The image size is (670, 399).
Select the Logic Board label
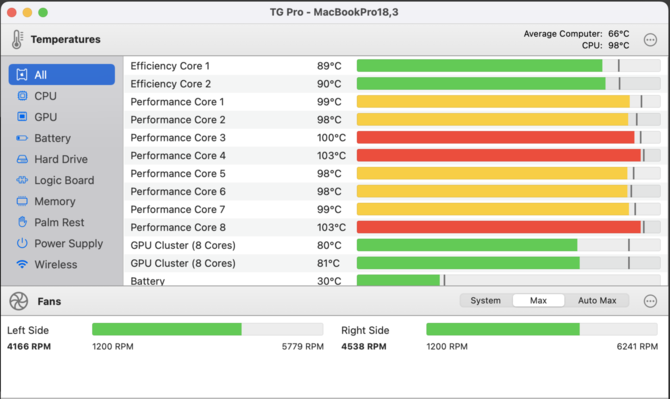pyautogui.click(x=64, y=180)
